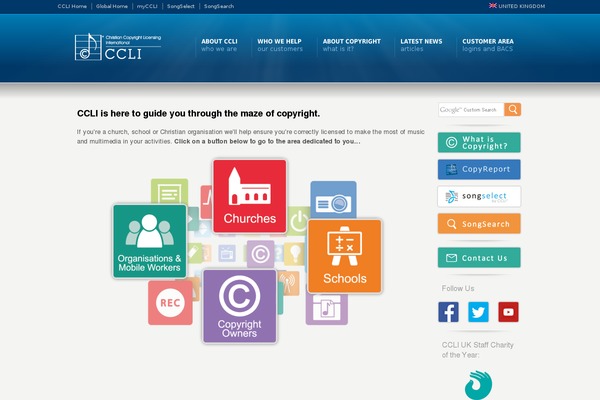Select the United Kingdom region link
This screenshot has height=400, width=600.
pyautogui.click(x=522, y=6)
